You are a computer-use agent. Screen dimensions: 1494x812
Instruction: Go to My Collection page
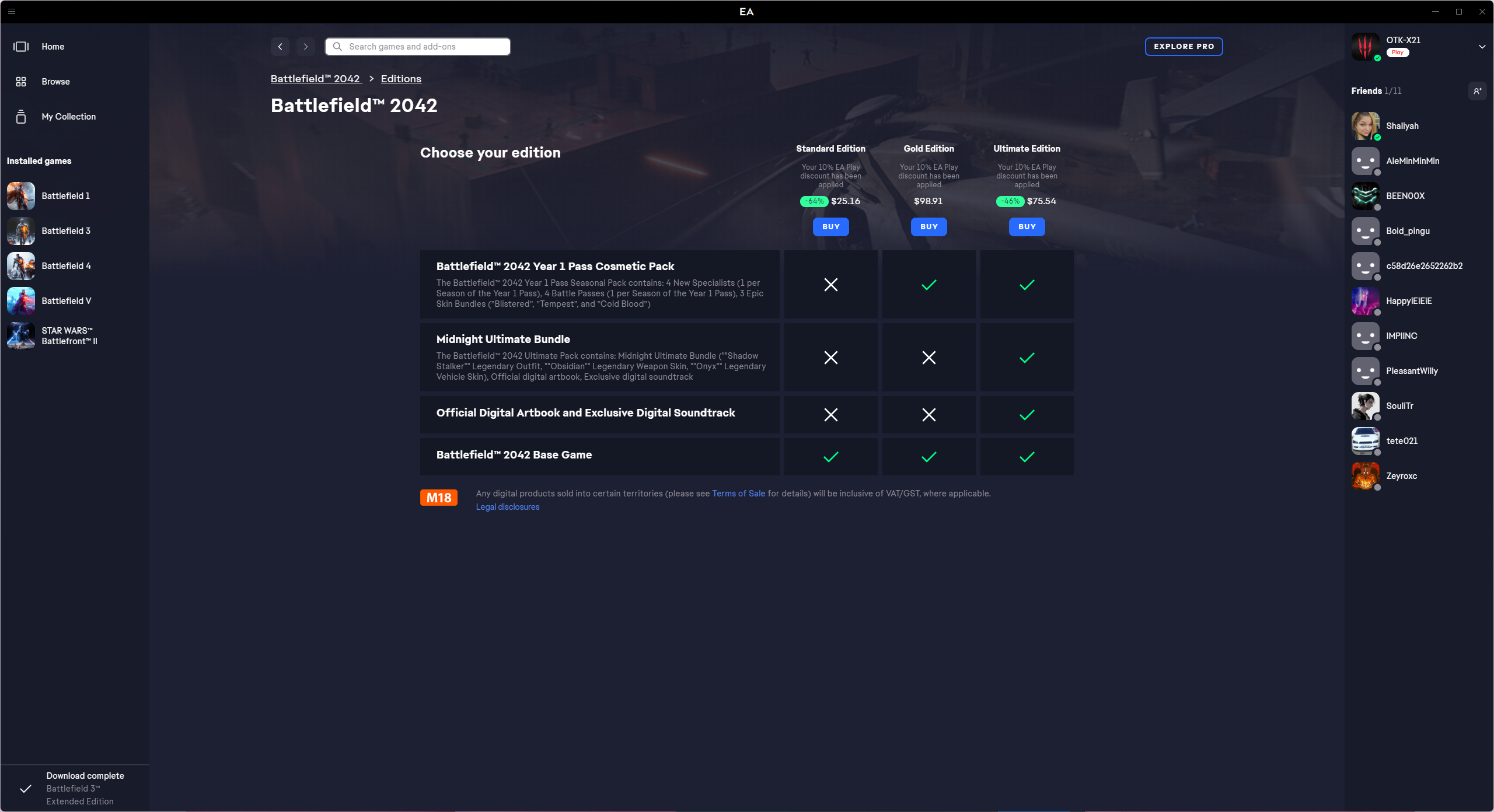point(69,117)
